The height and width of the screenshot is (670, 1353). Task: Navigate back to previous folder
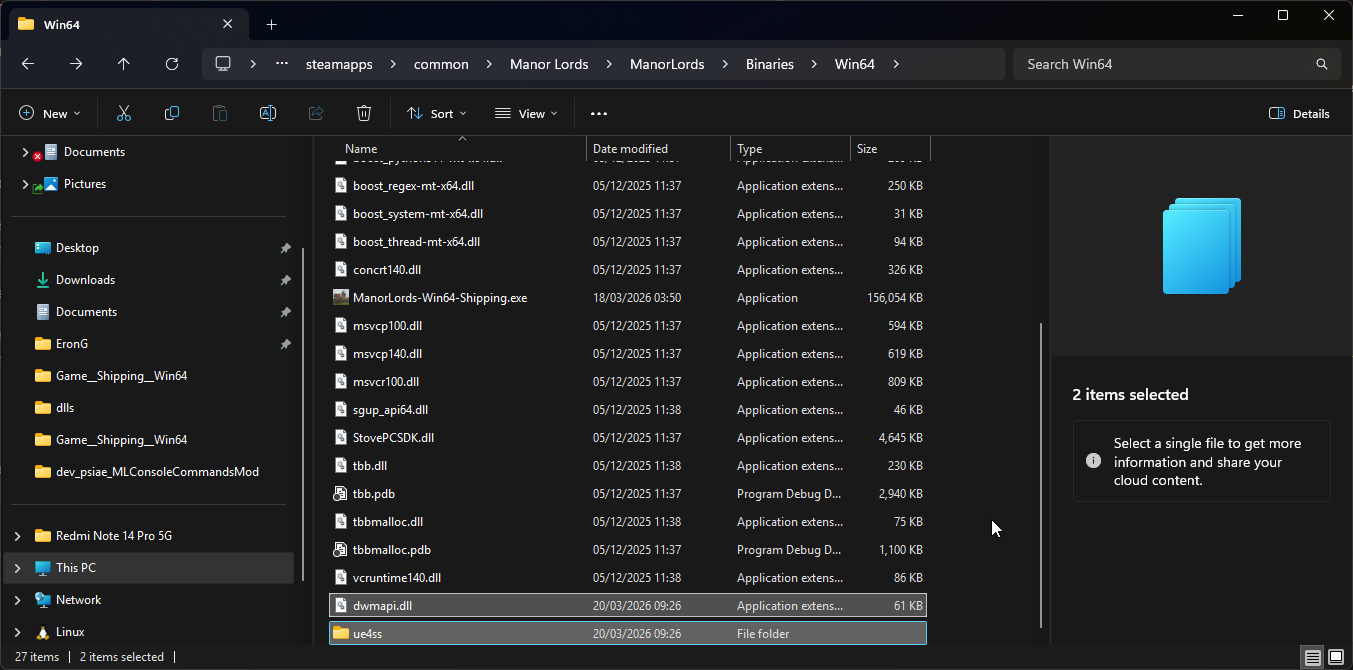pos(28,64)
